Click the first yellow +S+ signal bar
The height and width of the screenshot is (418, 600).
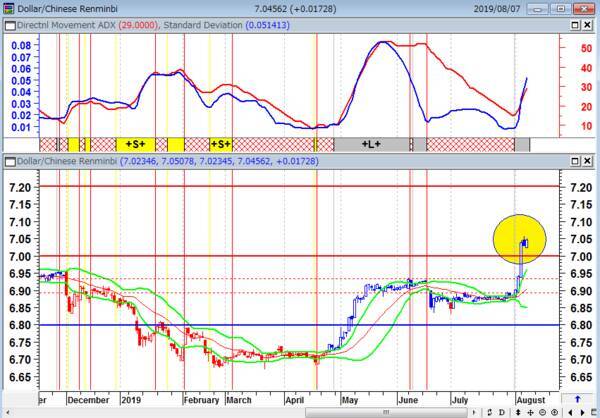tap(135, 145)
